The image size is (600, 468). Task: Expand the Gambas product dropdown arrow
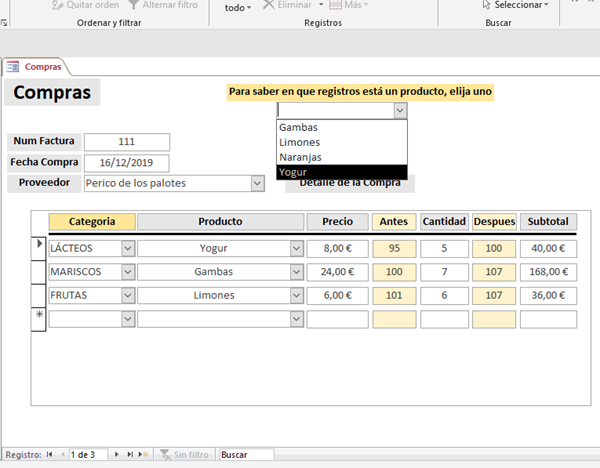(296, 271)
